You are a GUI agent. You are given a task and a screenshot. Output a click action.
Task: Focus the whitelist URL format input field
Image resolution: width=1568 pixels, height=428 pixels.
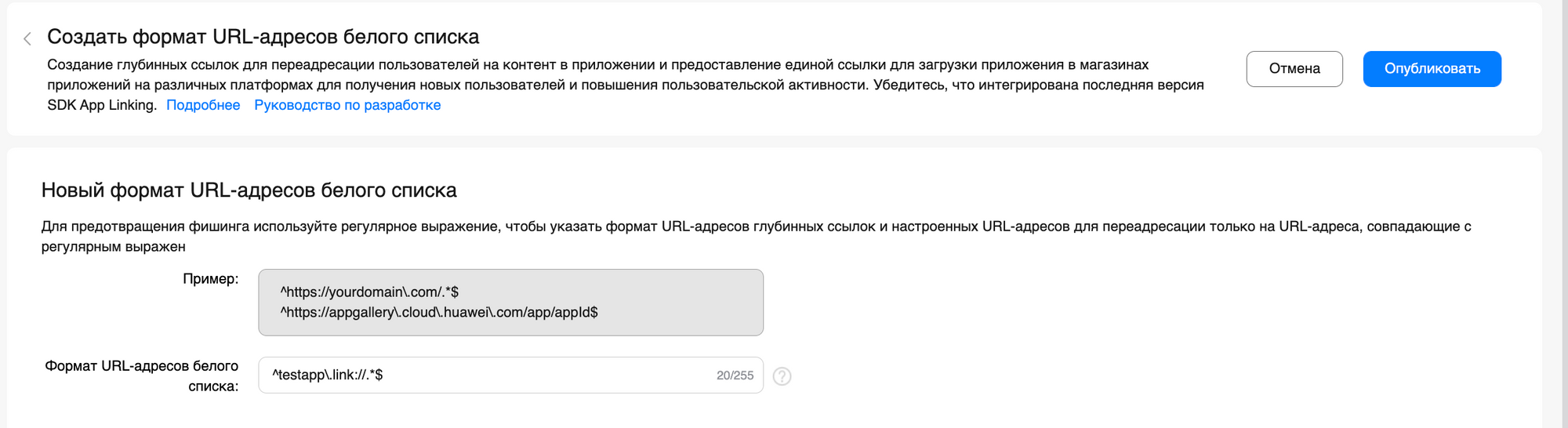click(486, 375)
